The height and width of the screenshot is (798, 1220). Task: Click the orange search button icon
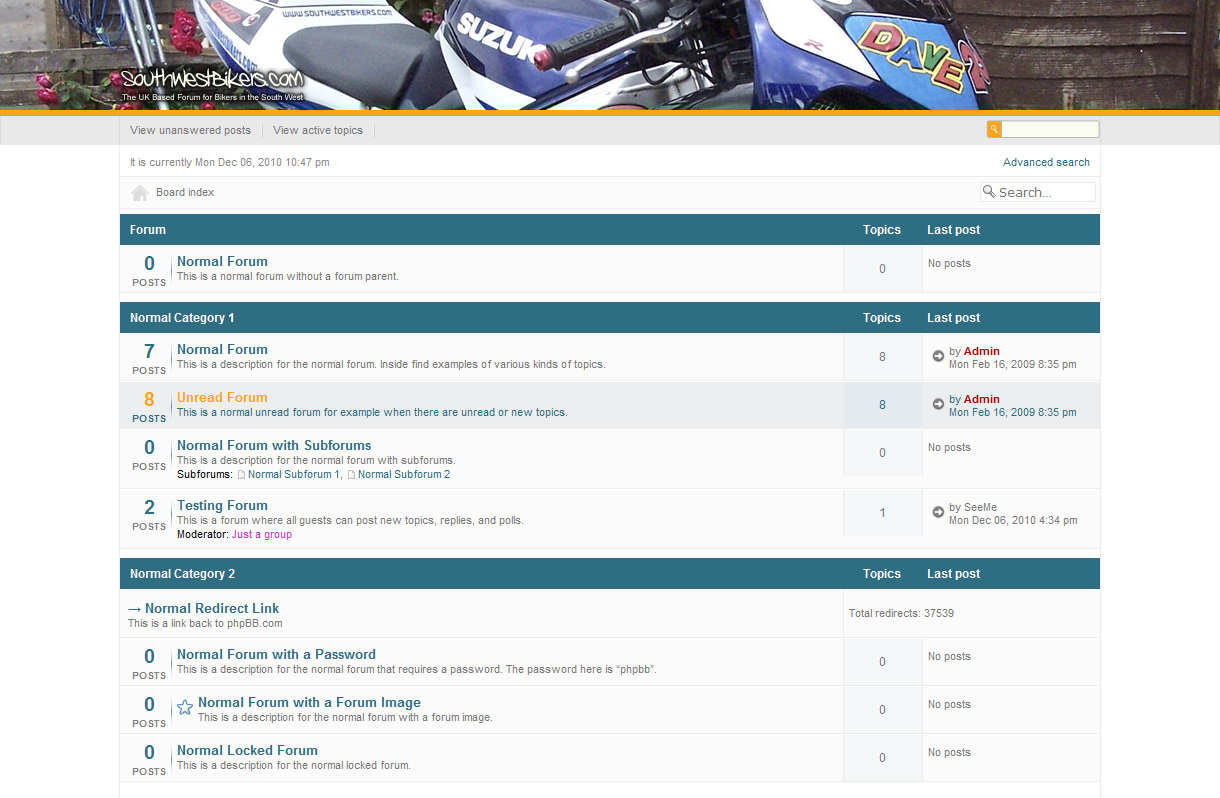(x=994, y=129)
